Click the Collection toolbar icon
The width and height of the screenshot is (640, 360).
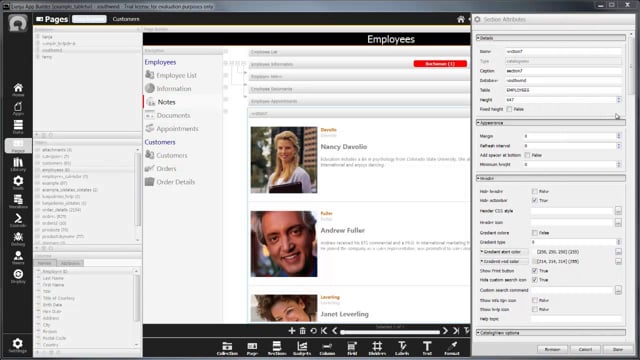[x=227, y=348]
